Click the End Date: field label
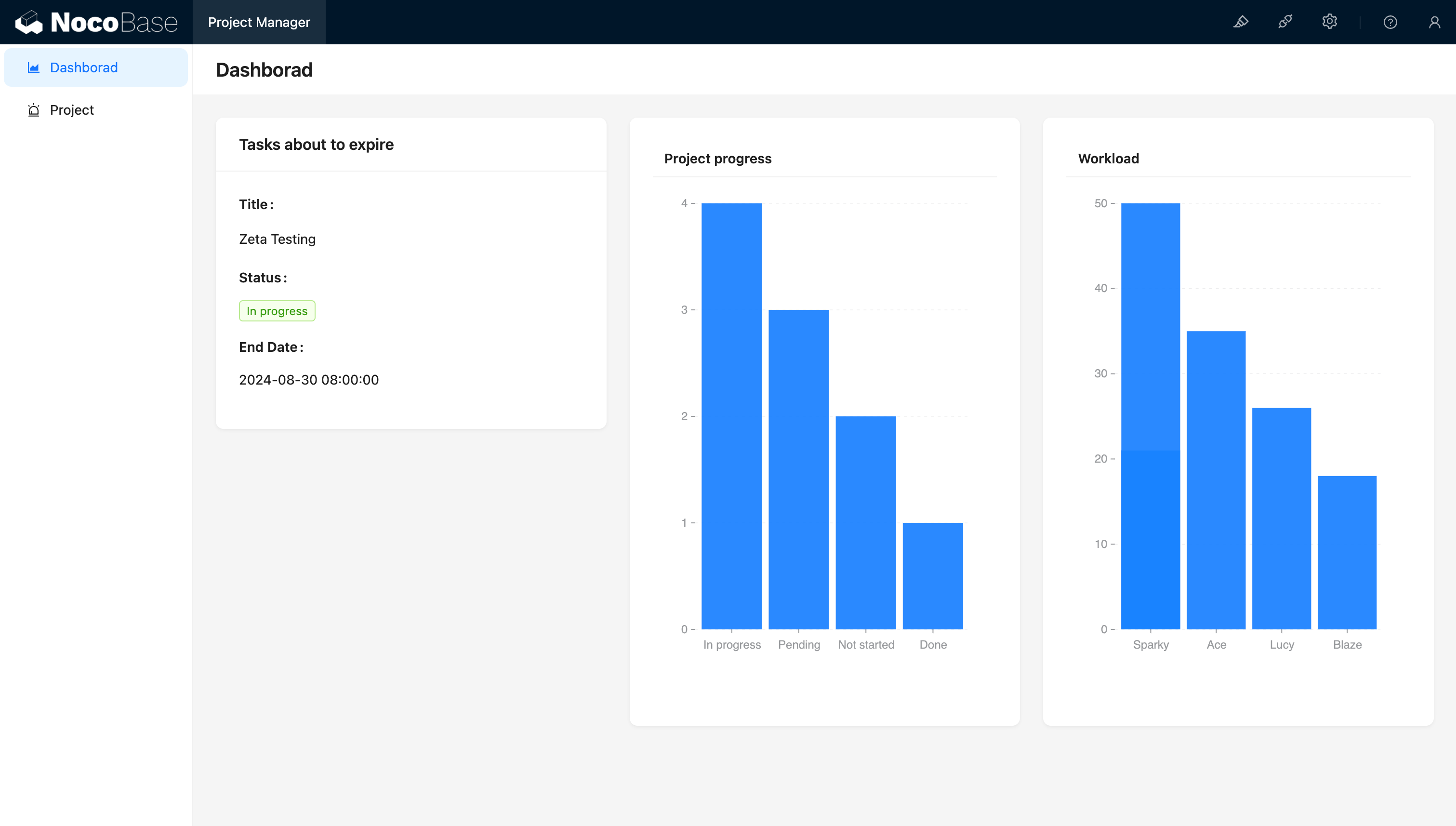 (x=271, y=346)
